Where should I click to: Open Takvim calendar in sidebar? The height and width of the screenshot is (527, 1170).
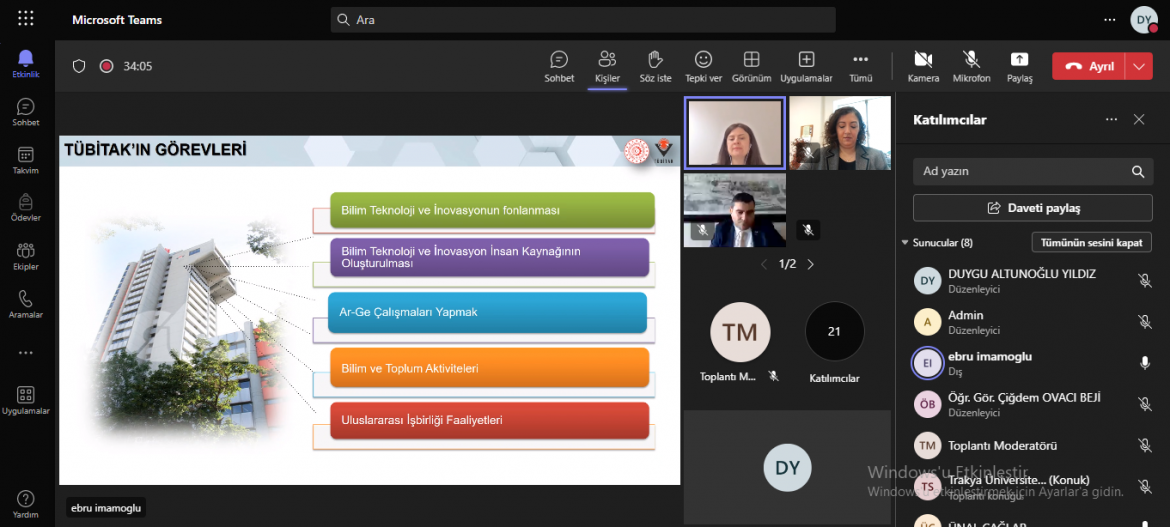[26, 160]
